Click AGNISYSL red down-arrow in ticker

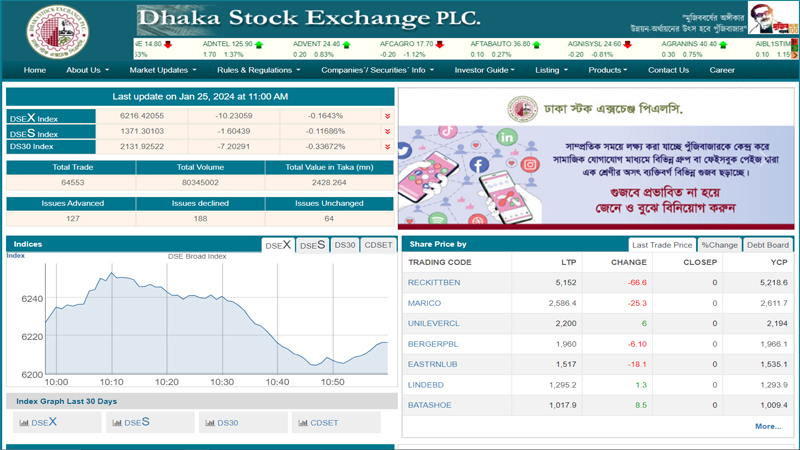coord(628,45)
